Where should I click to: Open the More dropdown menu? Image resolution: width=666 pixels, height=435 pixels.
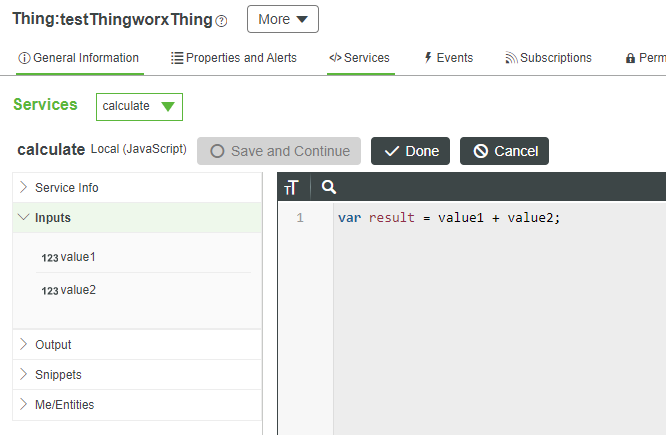coord(283,19)
